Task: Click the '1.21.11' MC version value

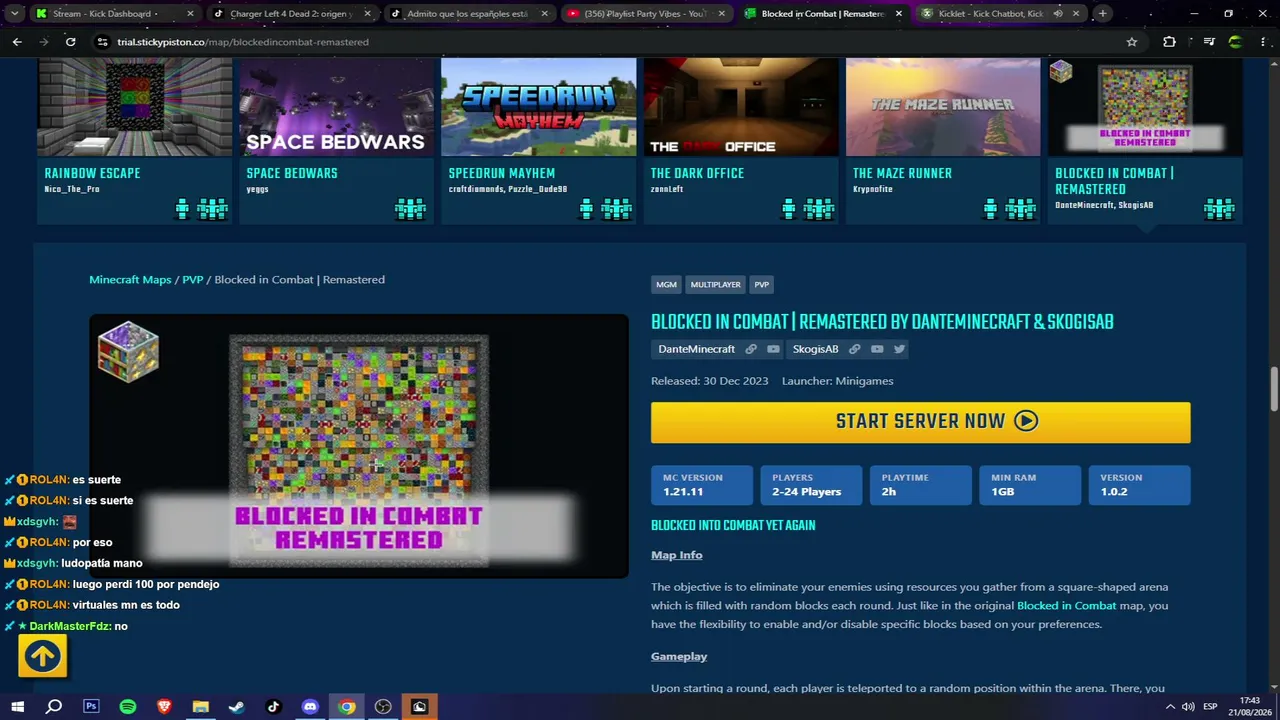Action: point(683,492)
